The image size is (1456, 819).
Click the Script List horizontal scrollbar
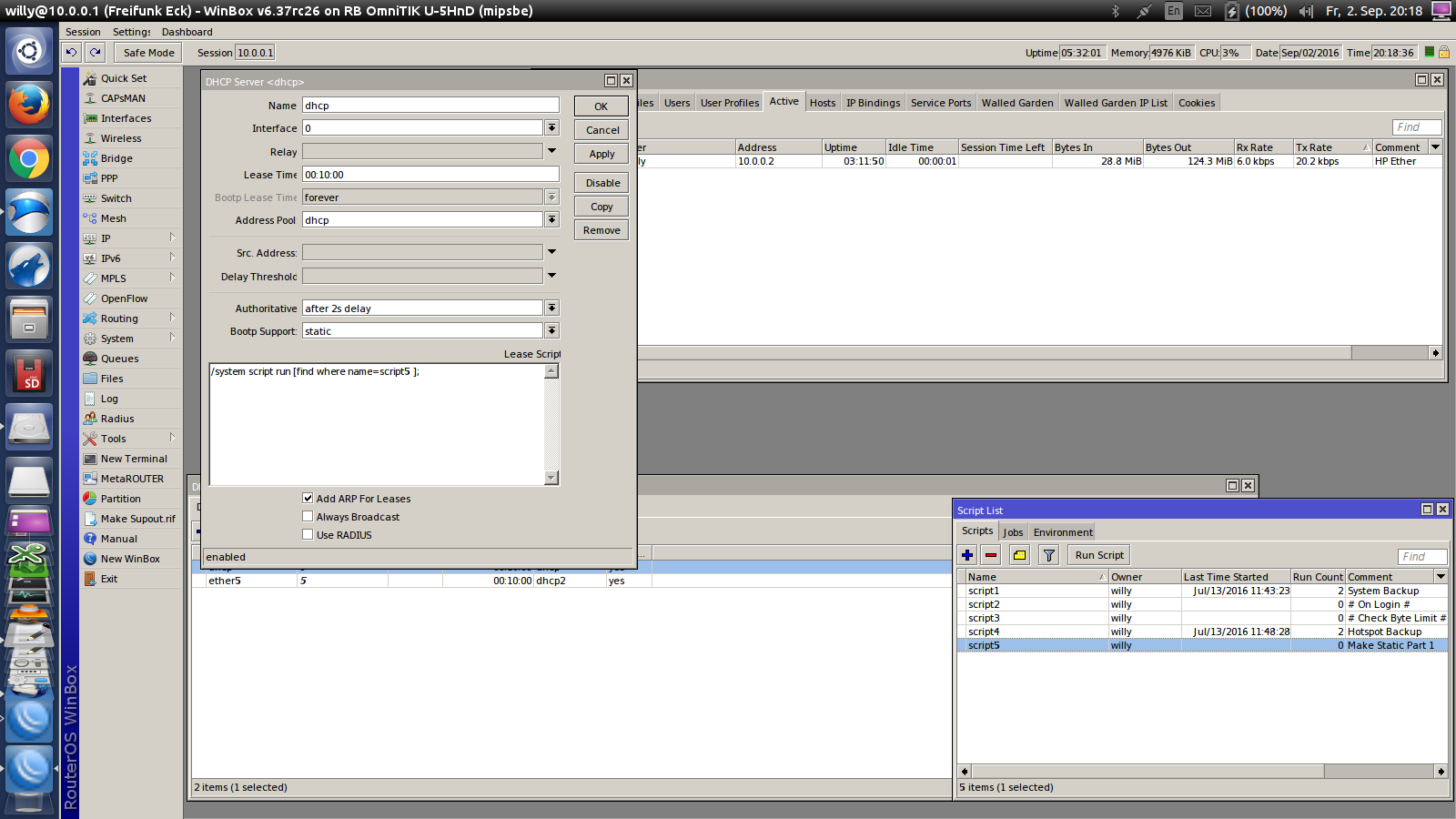tap(1147, 771)
